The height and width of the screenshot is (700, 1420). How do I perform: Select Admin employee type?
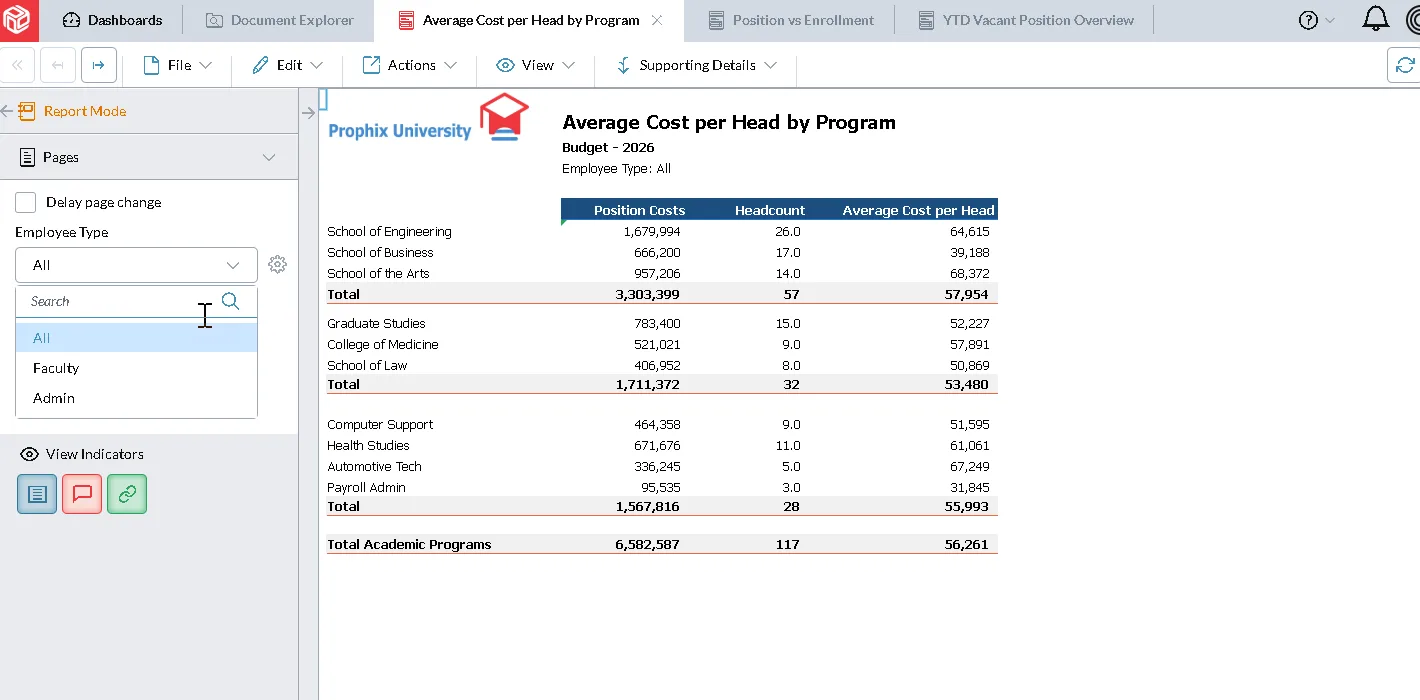click(x=136, y=398)
